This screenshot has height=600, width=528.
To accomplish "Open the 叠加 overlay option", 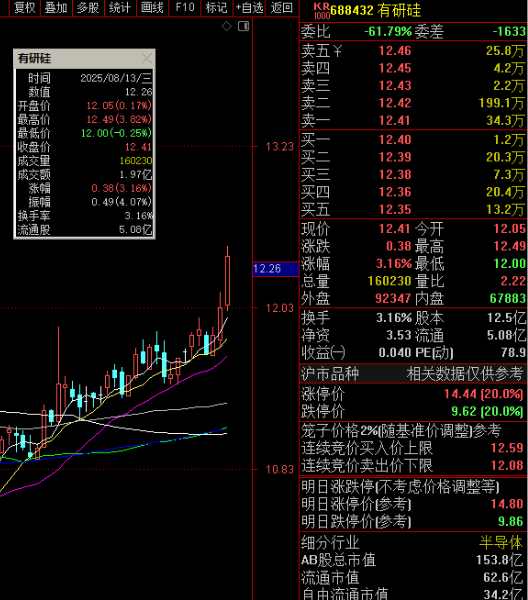I will pos(56,8).
